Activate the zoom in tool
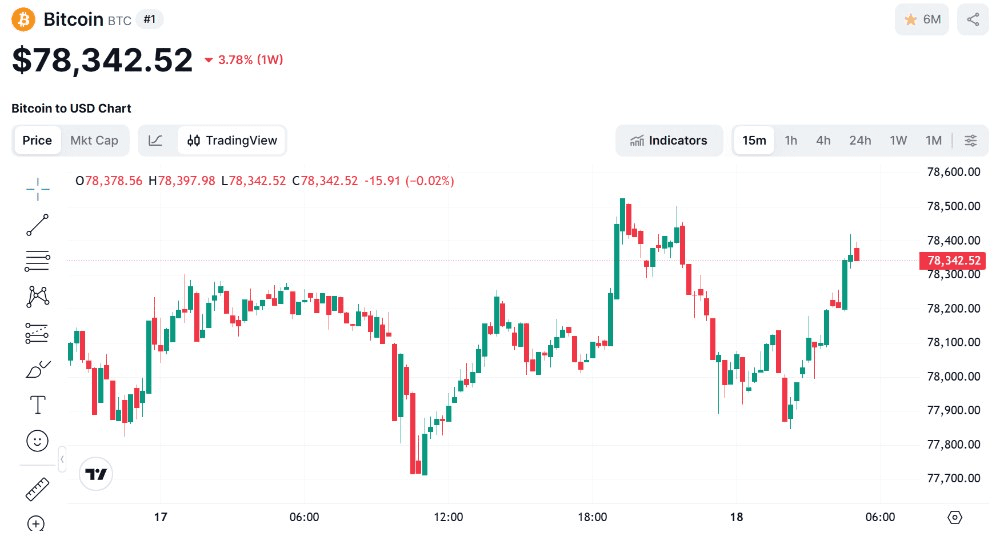 click(x=36, y=524)
